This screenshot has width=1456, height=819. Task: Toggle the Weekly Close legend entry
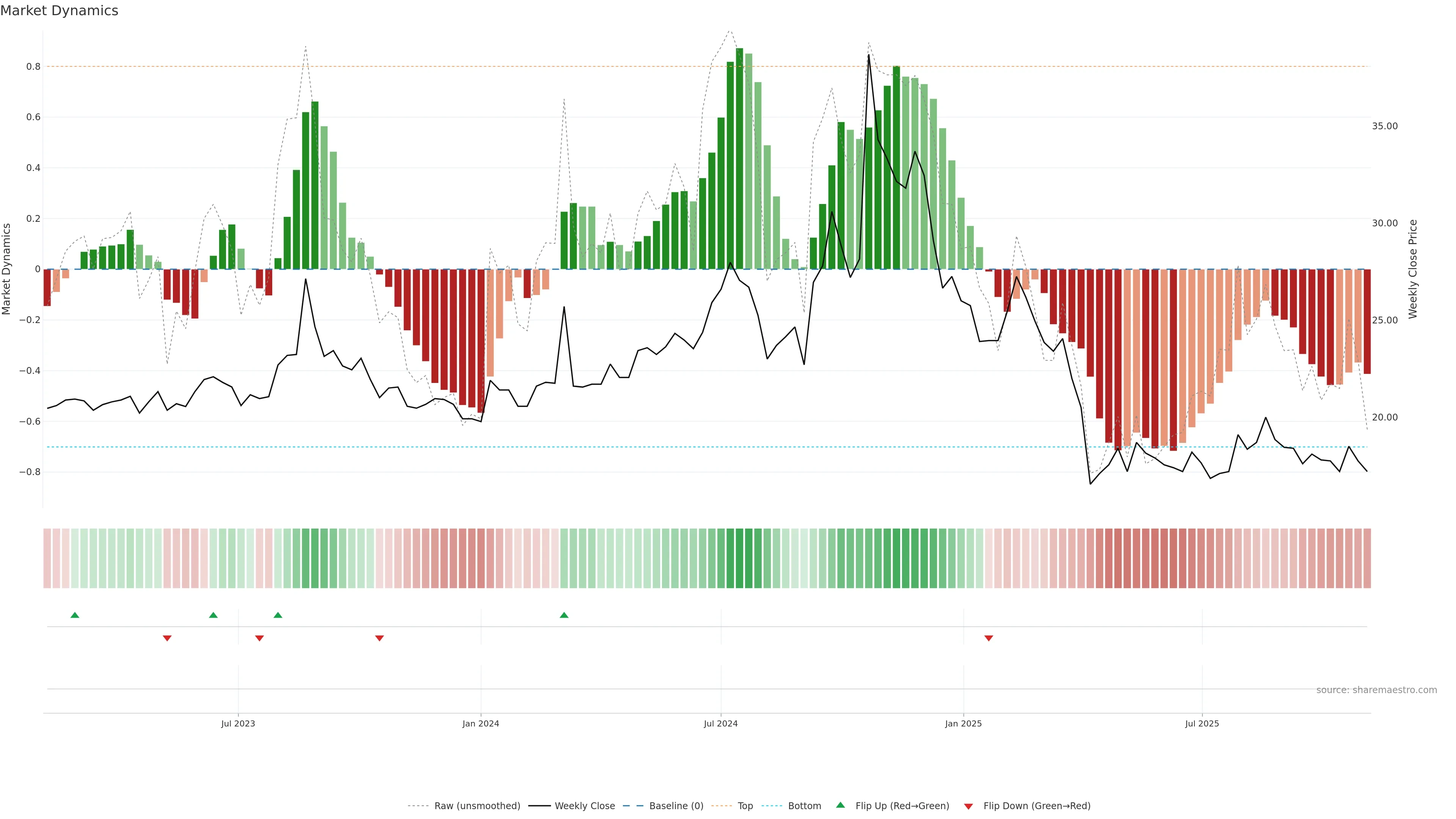584,806
